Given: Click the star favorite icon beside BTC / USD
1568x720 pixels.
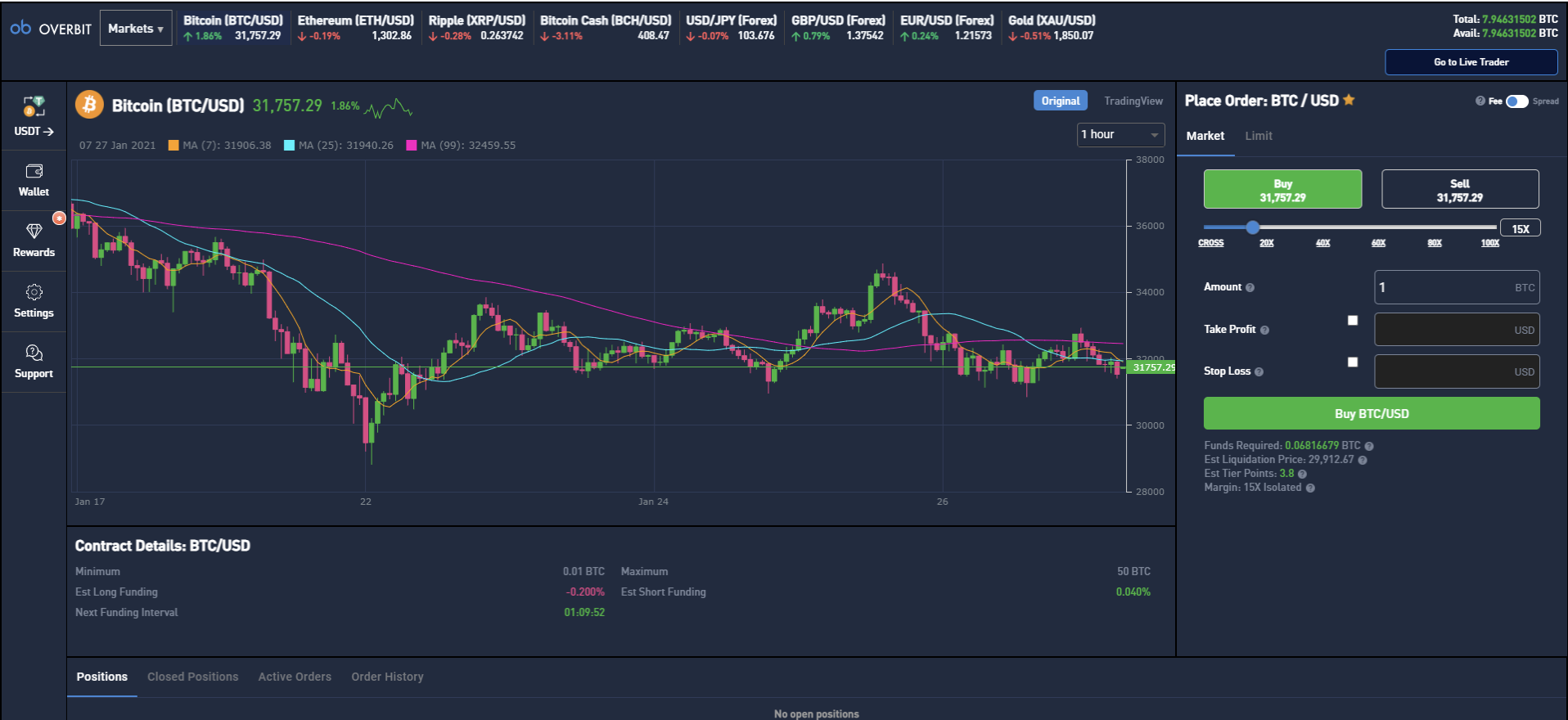Looking at the screenshot, I should pos(1349,100).
